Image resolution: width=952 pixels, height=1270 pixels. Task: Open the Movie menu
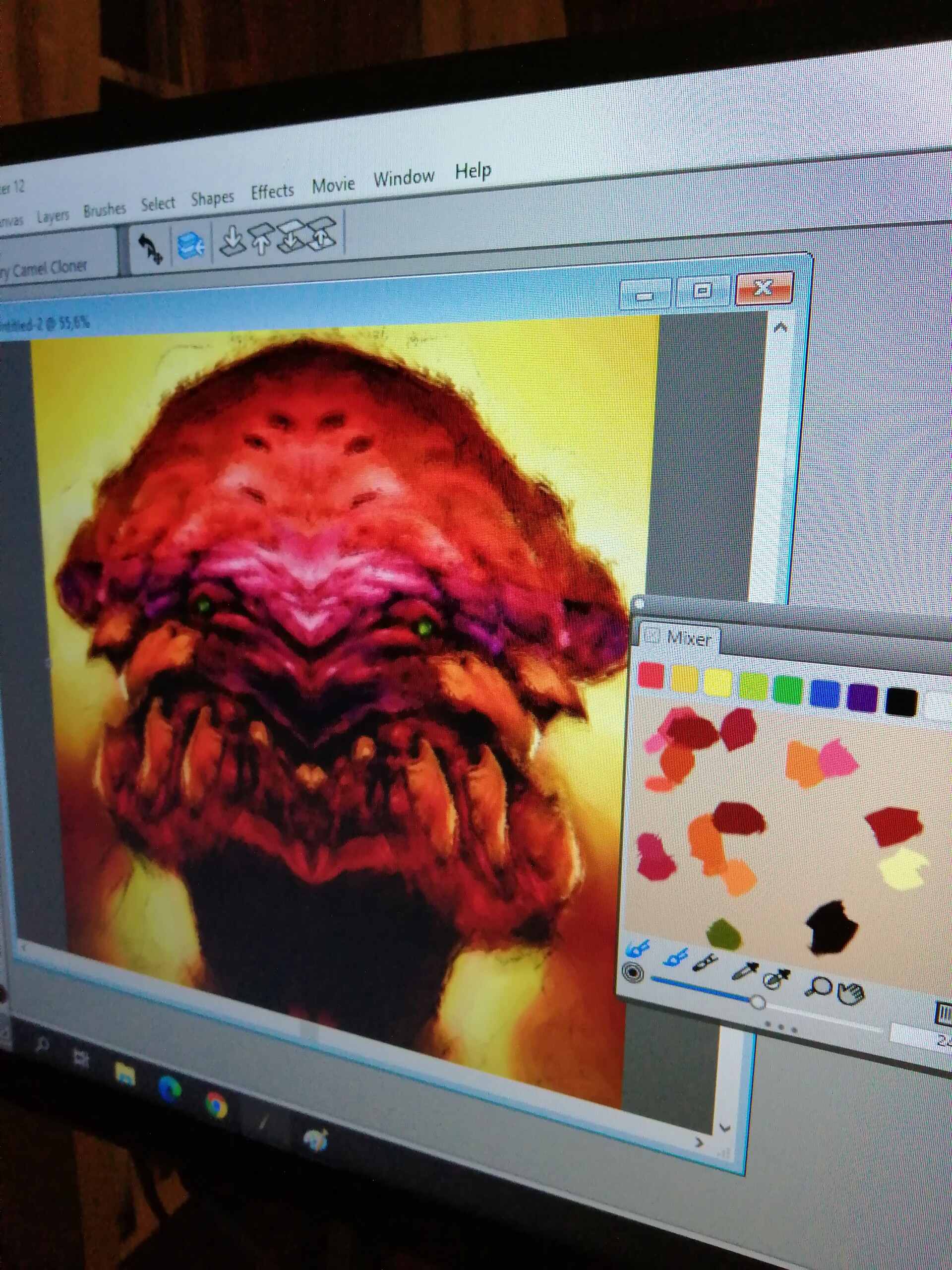point(333,185)
